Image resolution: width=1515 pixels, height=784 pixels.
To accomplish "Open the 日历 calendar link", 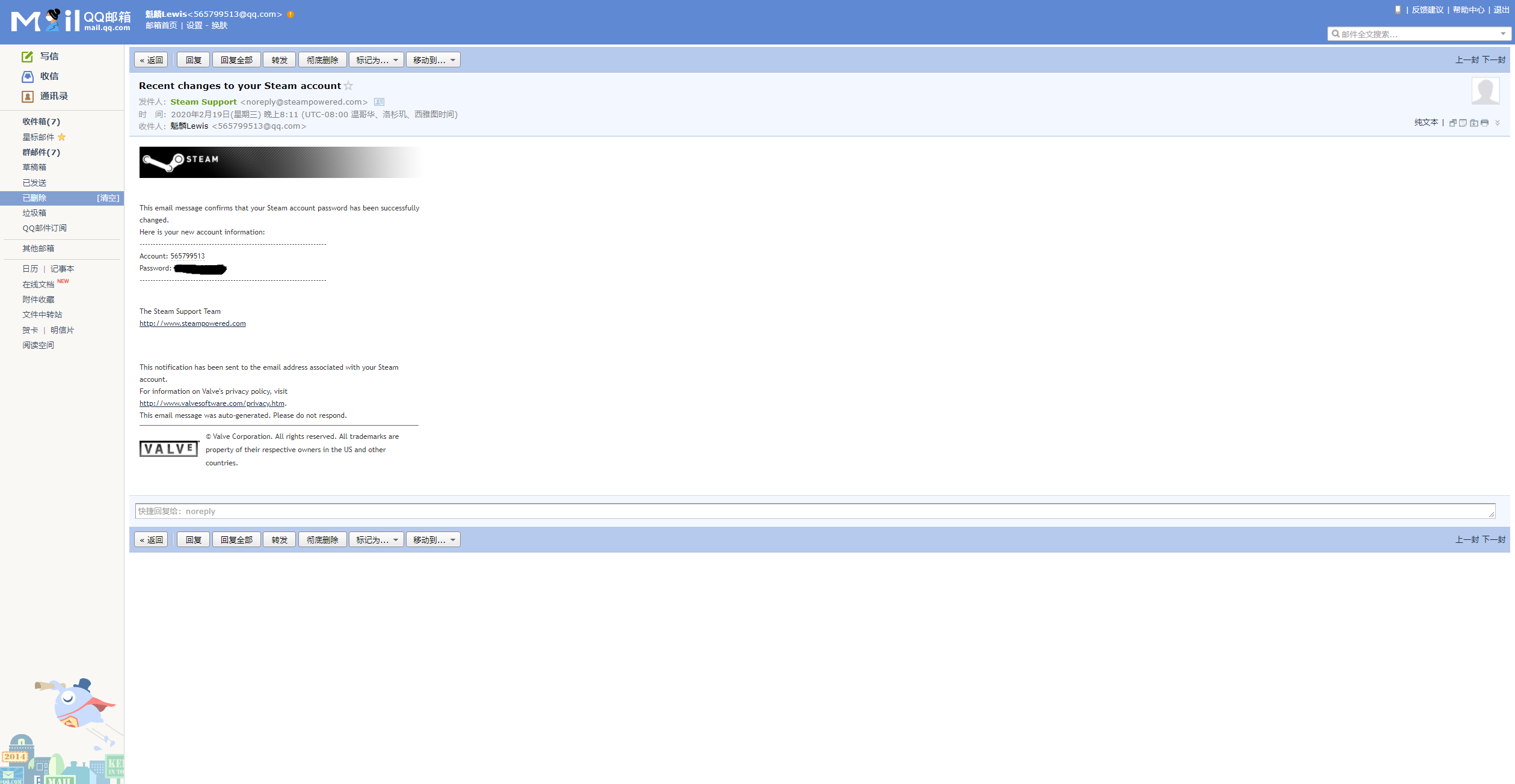I will tap(30, 269).
